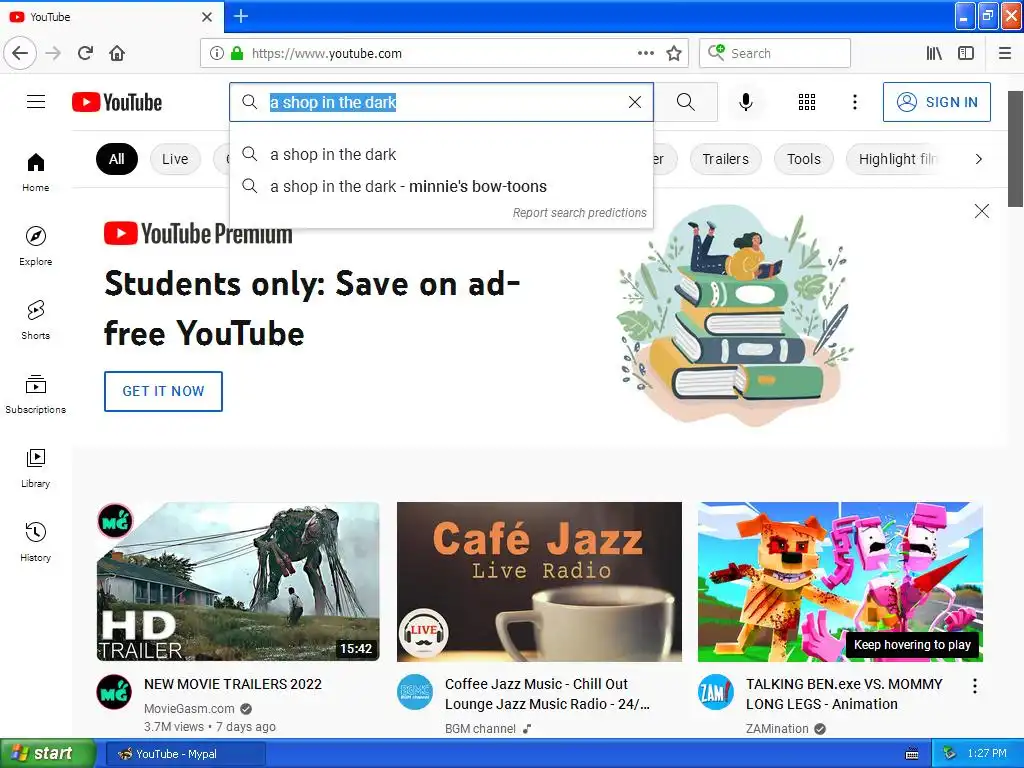Open Coffee Jazz Music video title
1024x768 pixels.
pos(547,694)
